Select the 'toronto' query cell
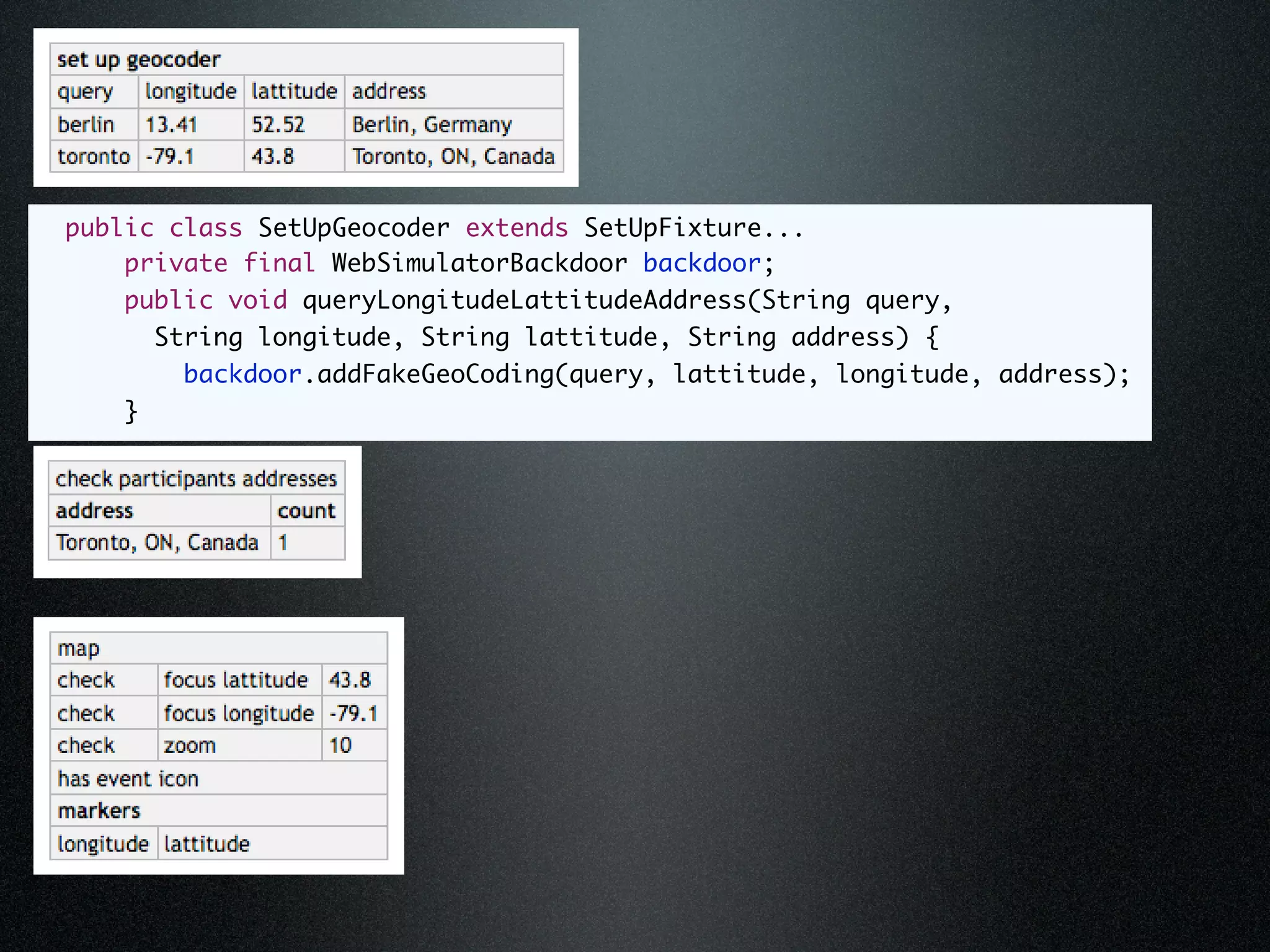Image resolution: width=1270 pixels, height=952 pixels. pyautogui.click(x=94, y=157)
